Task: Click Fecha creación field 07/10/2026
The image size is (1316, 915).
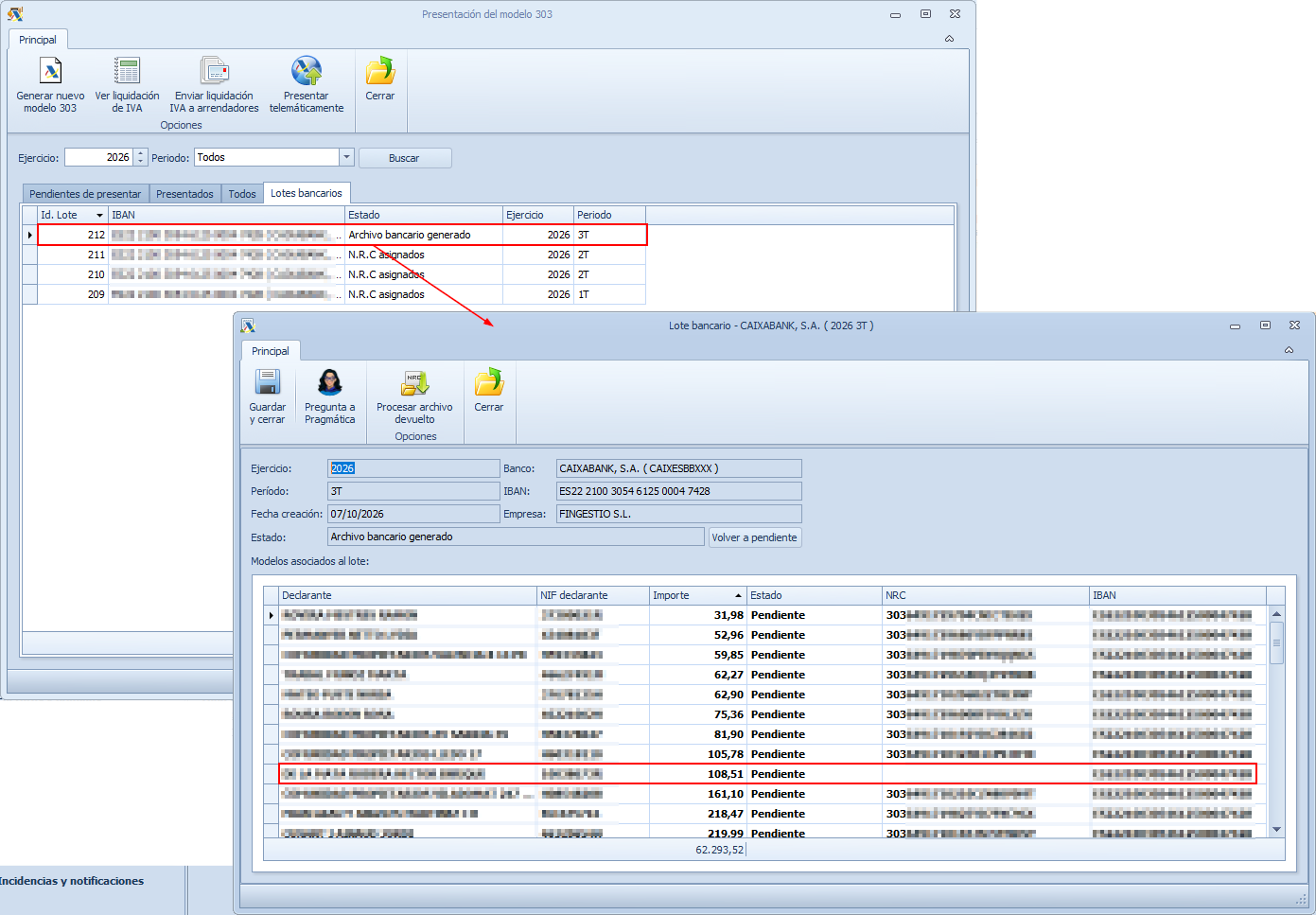Action: point(413,514)
